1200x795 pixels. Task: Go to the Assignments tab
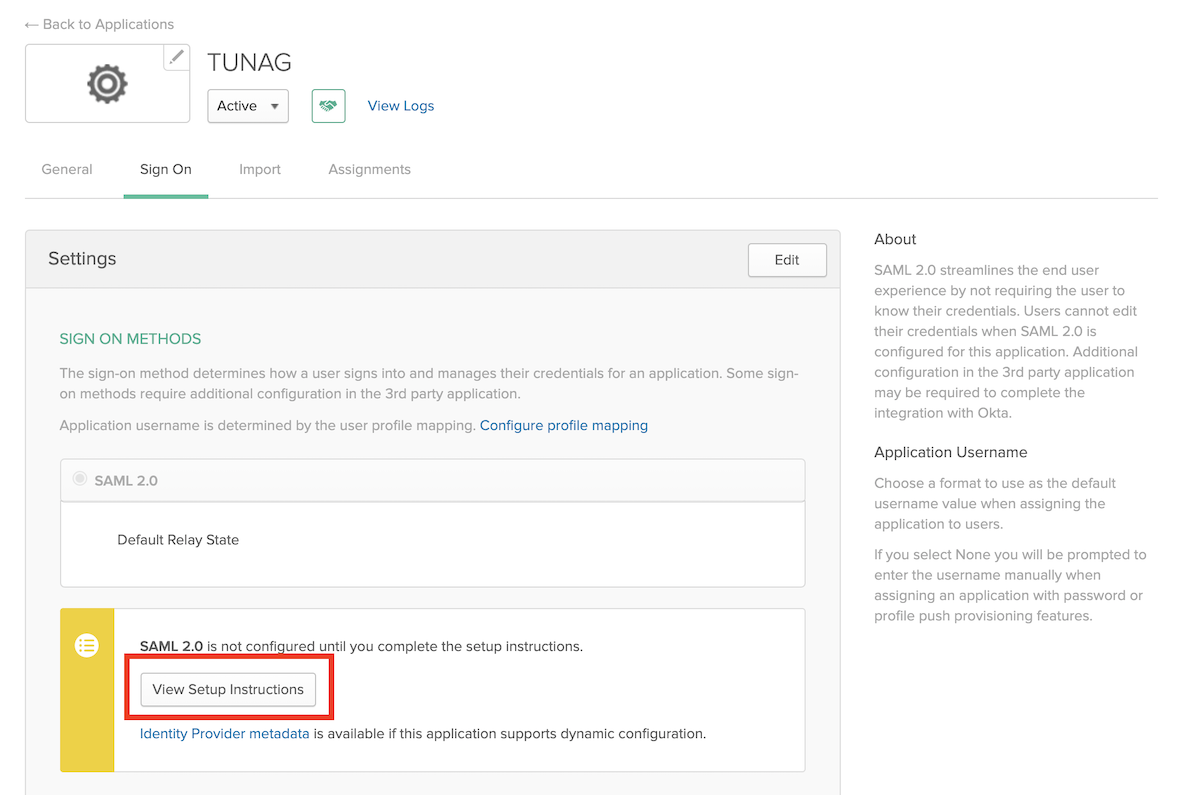tap(369, 169)
